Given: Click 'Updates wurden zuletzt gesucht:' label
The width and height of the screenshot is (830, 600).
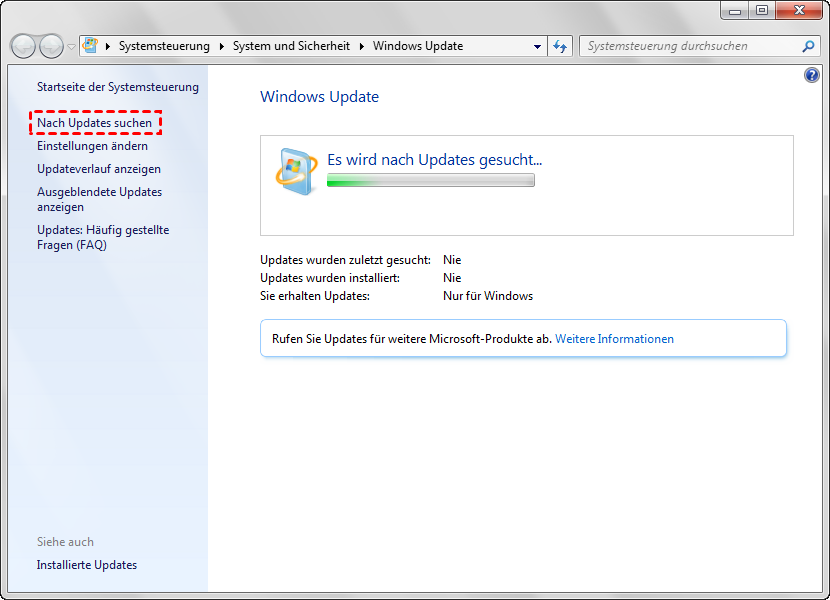Looking at the screenshot, I should (x=345, y=260).
